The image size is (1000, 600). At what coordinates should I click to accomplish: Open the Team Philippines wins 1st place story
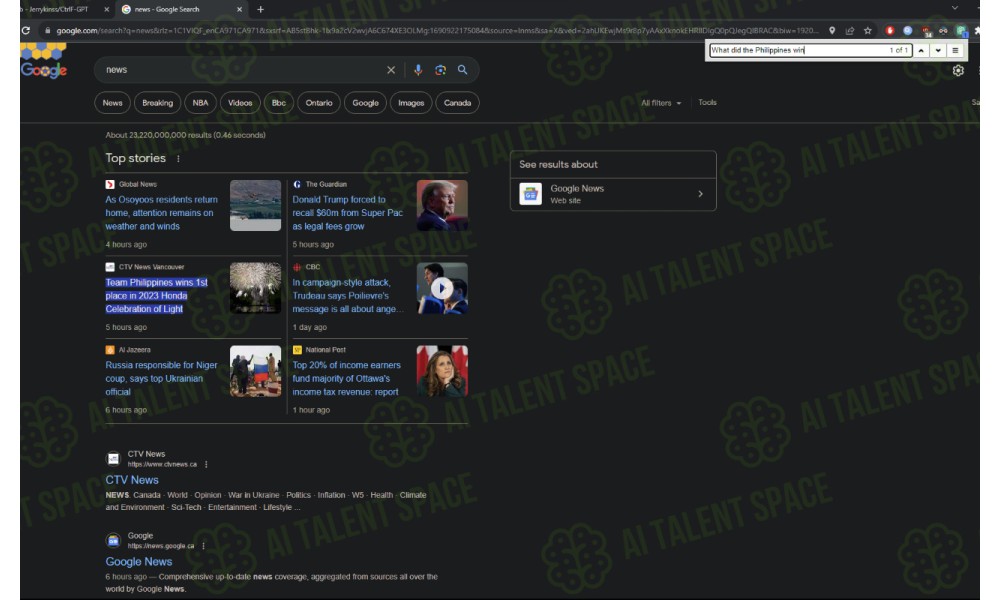click(157, 296)
